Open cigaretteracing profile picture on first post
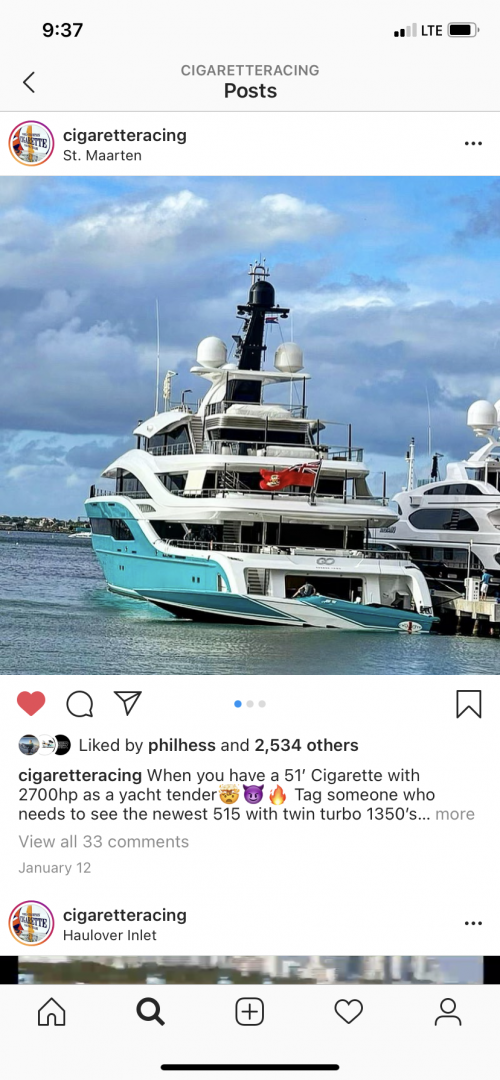This screenshot has width=500, height=1080. coord(31,143)
